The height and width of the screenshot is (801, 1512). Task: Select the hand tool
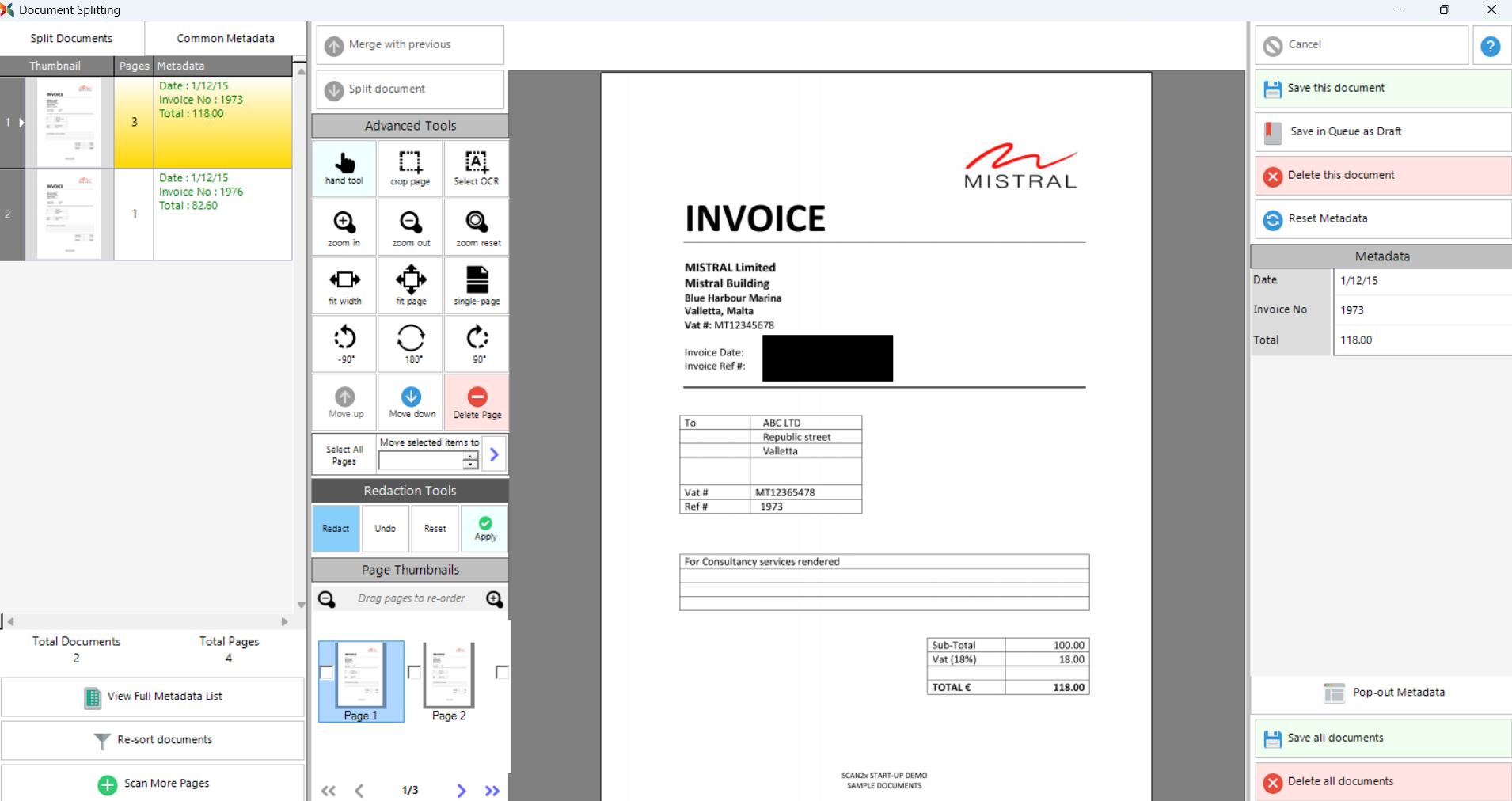(x=344, y=168)
